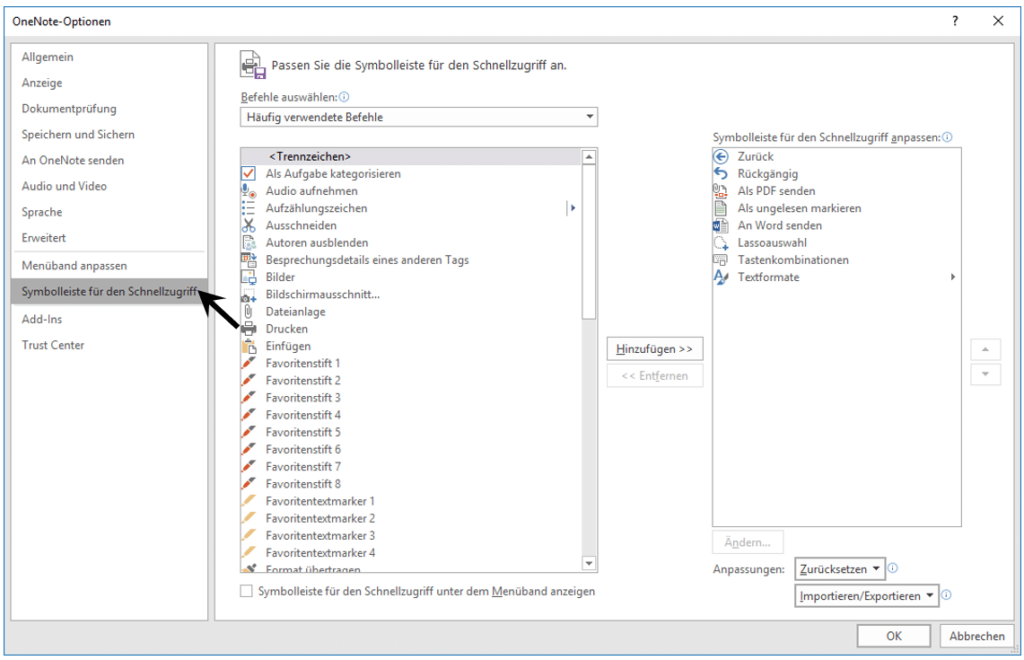Click the Hinzufügen button
This screenshot has width=1024, height=660.
tap(654, 349)
